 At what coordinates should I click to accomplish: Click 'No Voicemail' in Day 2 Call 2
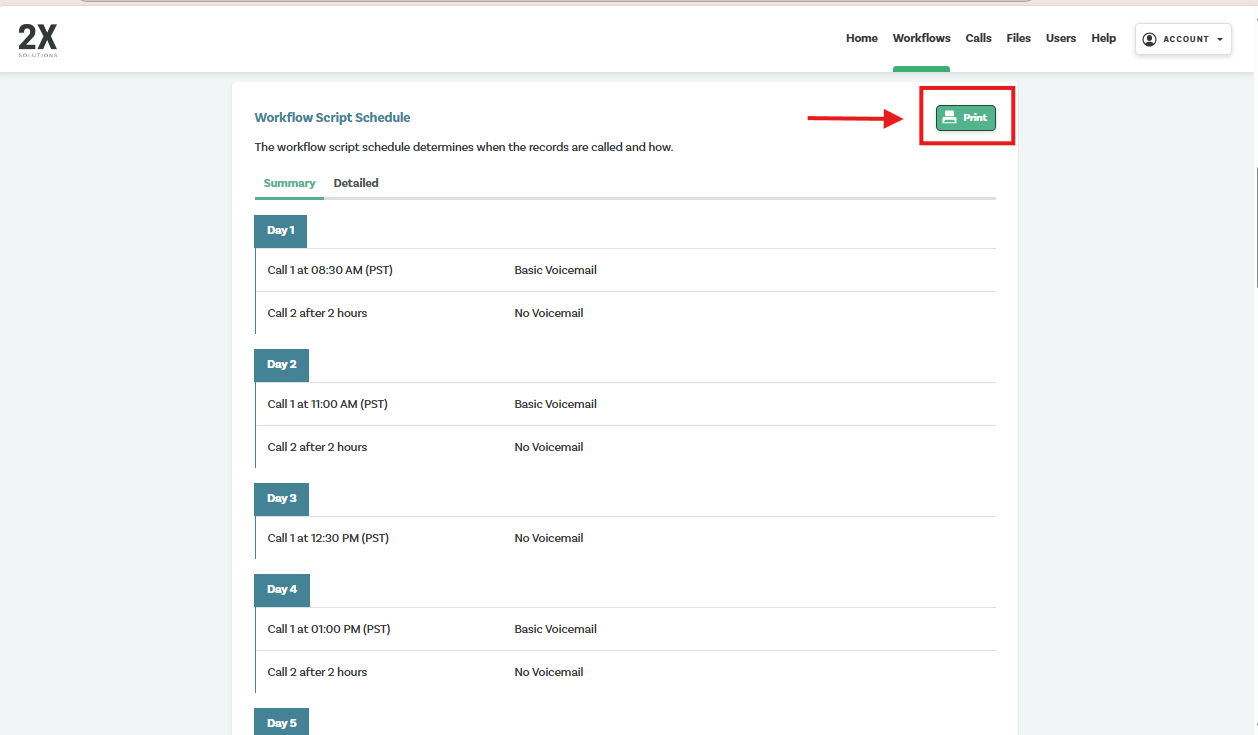pyautogui.click(x=549, y=447)
